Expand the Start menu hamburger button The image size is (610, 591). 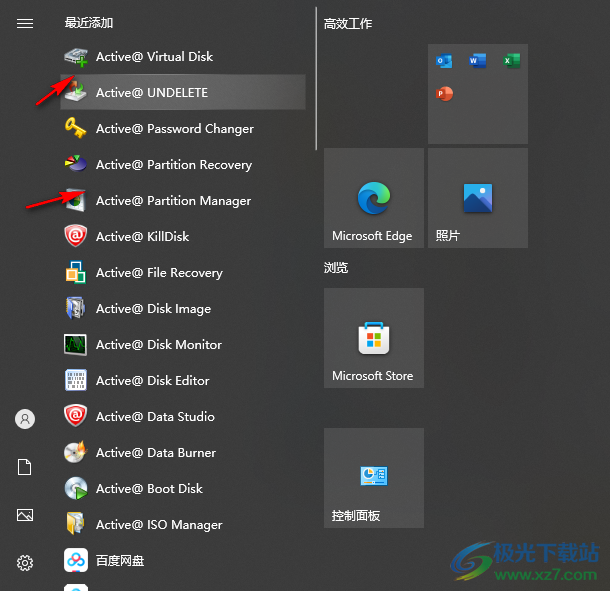click(x=25, y=24)
